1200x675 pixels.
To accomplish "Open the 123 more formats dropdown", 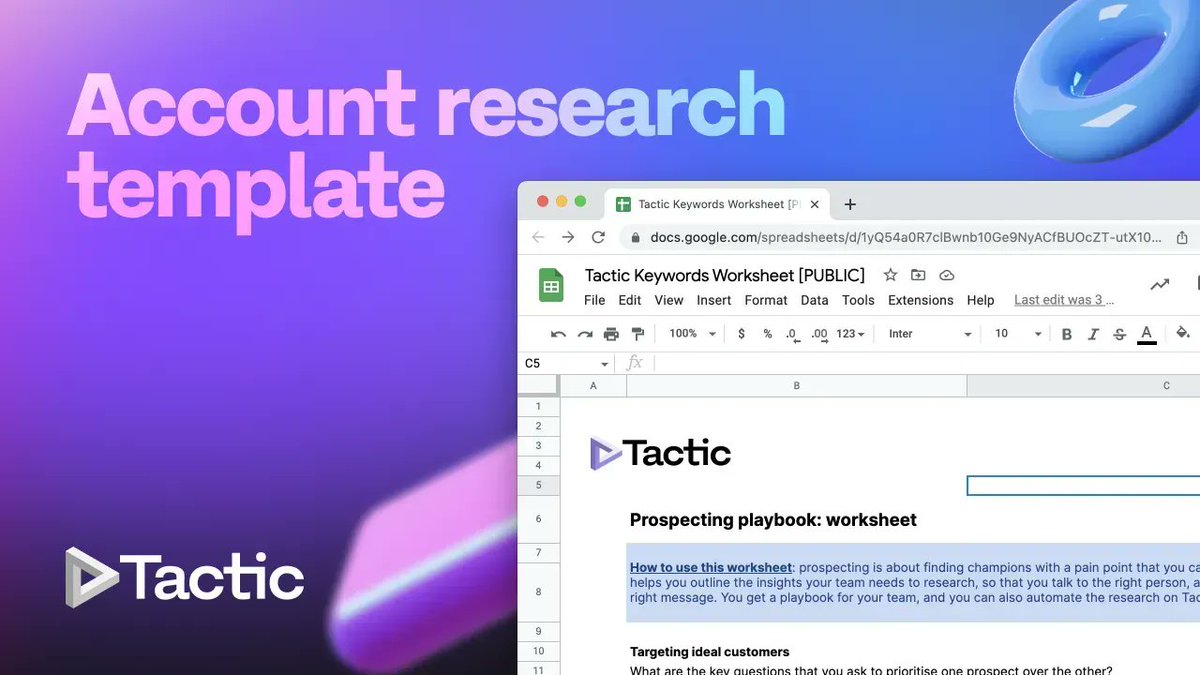I will tap(851, 334).
